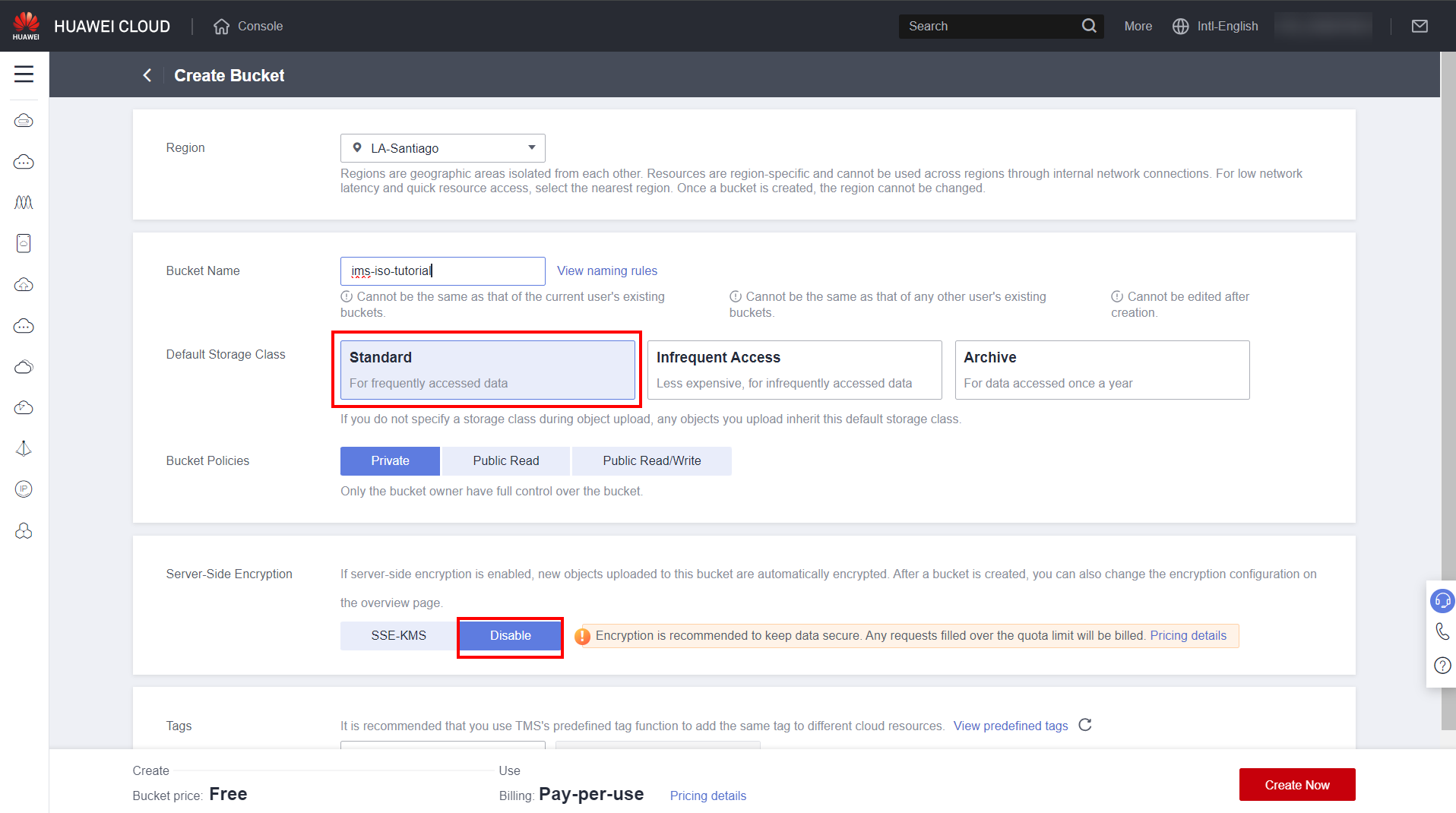Viewport: 1456px width, 813px height.
Task: Enable SSE-KMS encryption
Action: coord(398,635)
